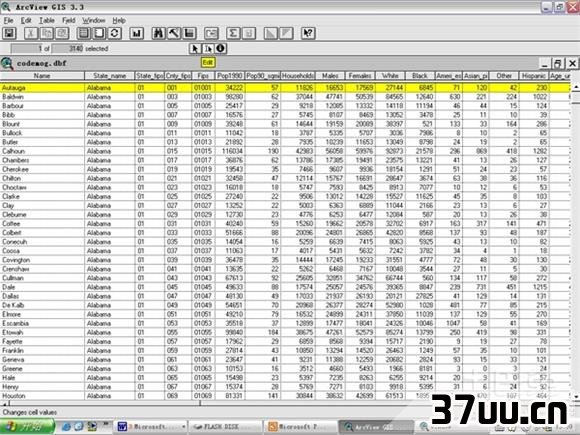Screen dimensions: 580x435
Task: Click the Select None toolbar icon
Action: [99, 33]
